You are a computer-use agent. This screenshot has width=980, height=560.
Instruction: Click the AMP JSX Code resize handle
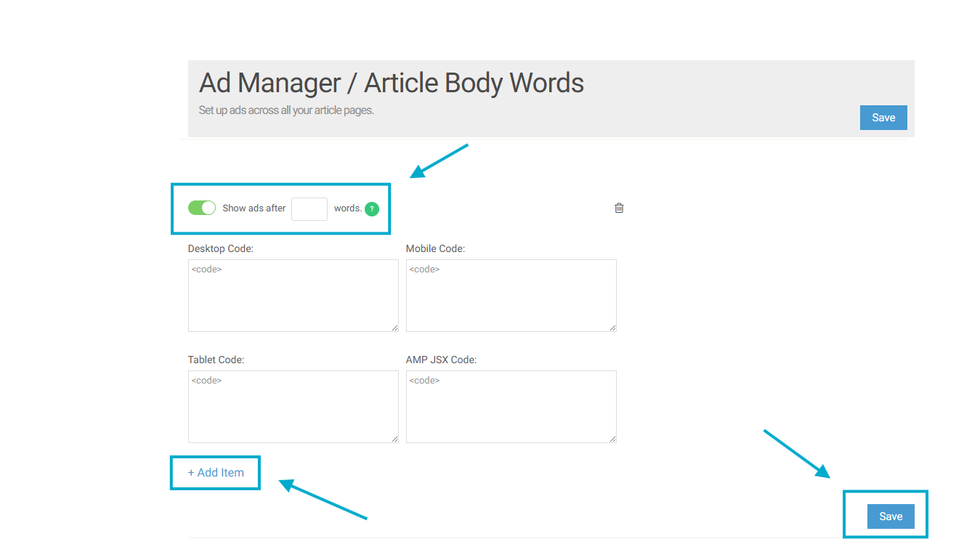click(612, 438)
